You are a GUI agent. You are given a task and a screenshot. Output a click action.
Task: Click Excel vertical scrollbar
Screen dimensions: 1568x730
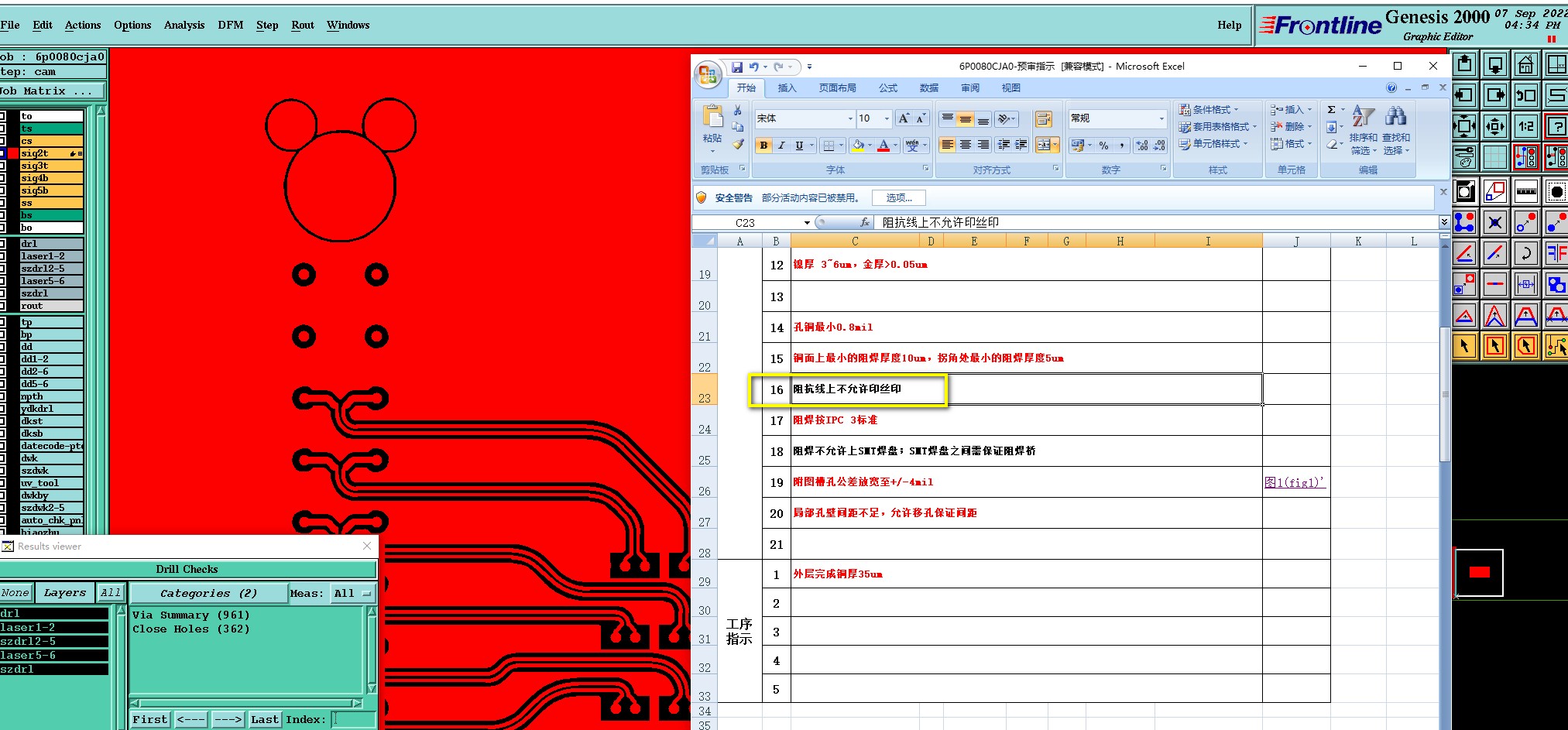[x=1445, y=395]
